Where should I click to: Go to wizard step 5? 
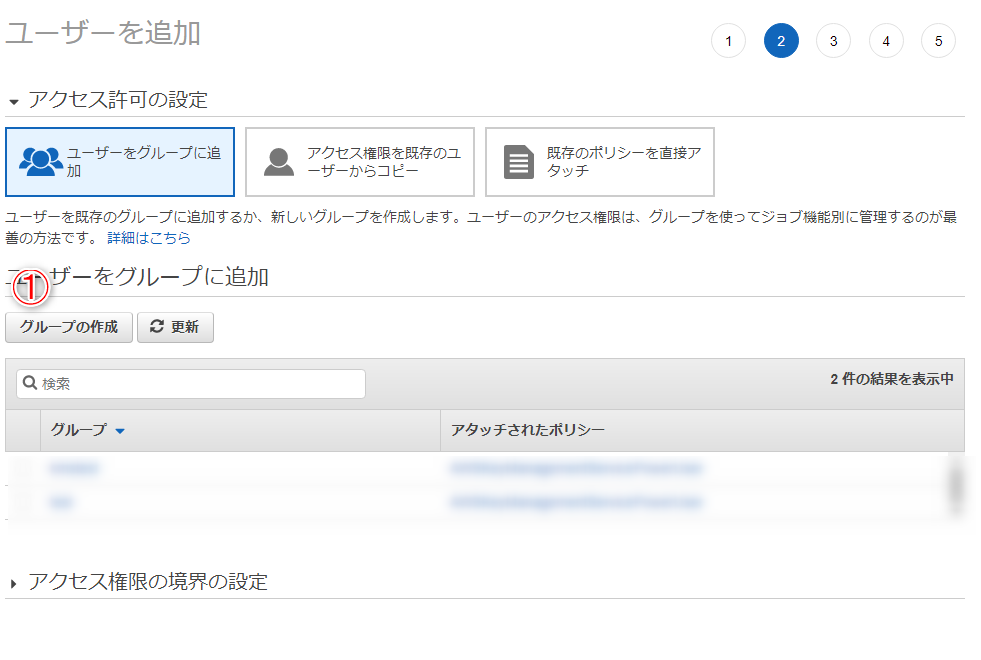[938, 41]
